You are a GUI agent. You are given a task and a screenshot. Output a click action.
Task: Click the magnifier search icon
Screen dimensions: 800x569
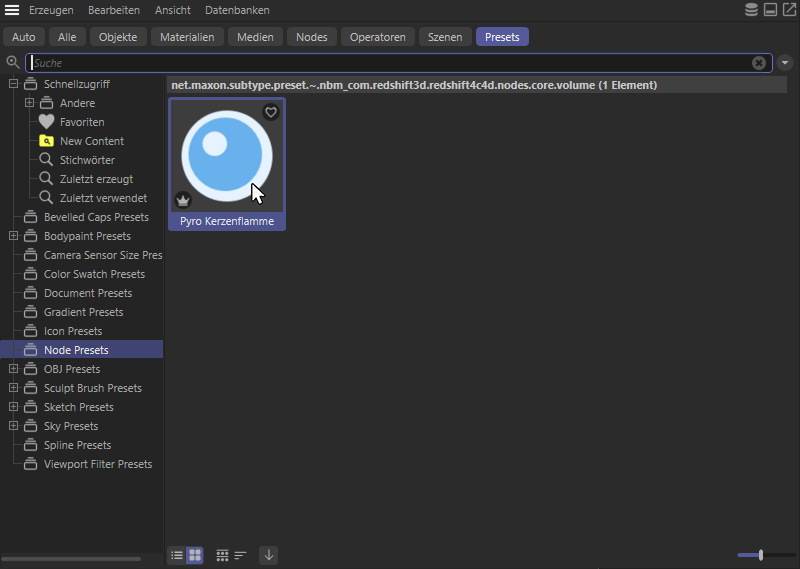pyautogui.click(x=13, y=62)
